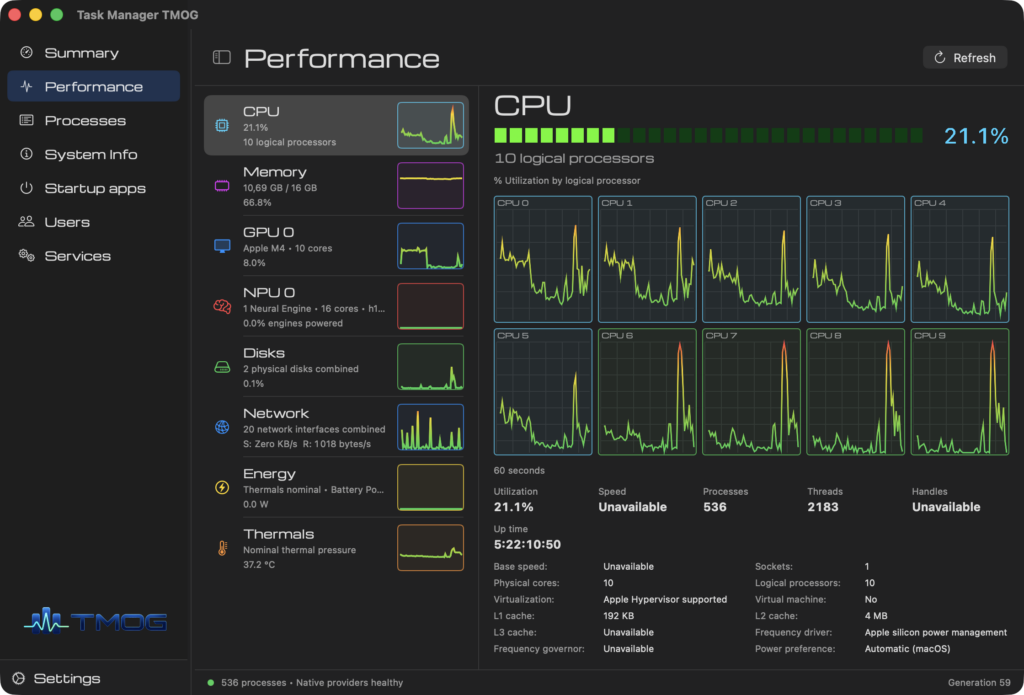This screenshot has width=1024, height=695.
Task: Click the CPU utilization bar meter
Action: coord(709,136)
